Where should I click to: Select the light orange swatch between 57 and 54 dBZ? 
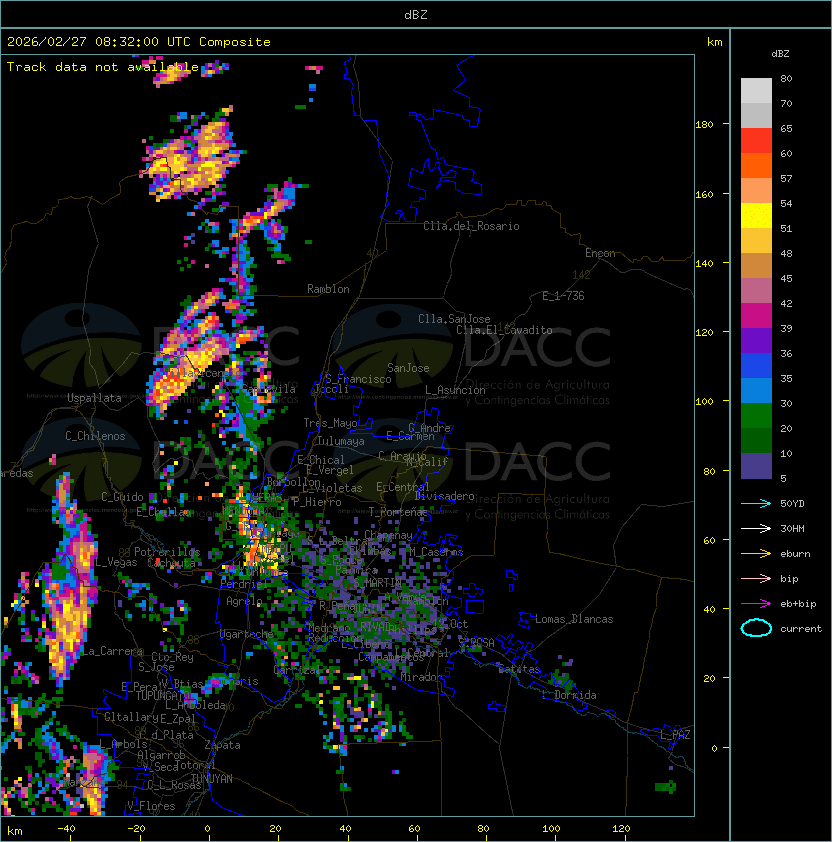click(756, 191)
